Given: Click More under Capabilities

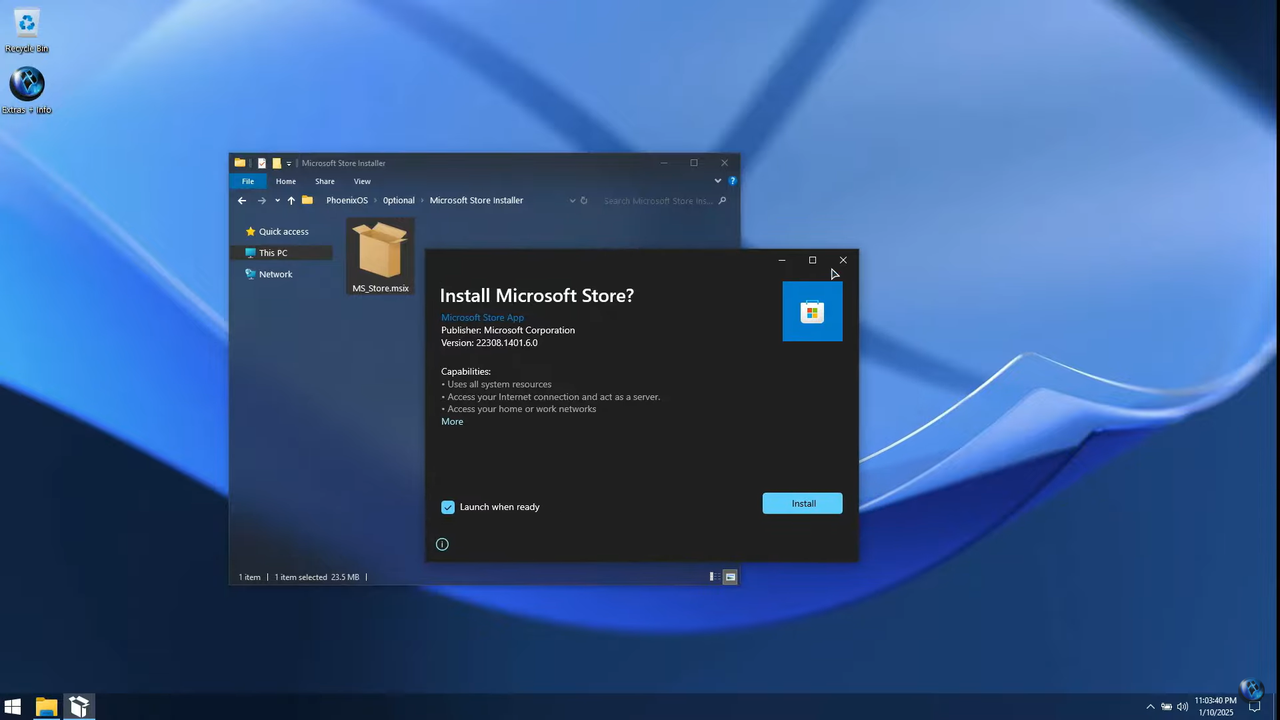Looking at the screenshot, I should click(452, 421).
